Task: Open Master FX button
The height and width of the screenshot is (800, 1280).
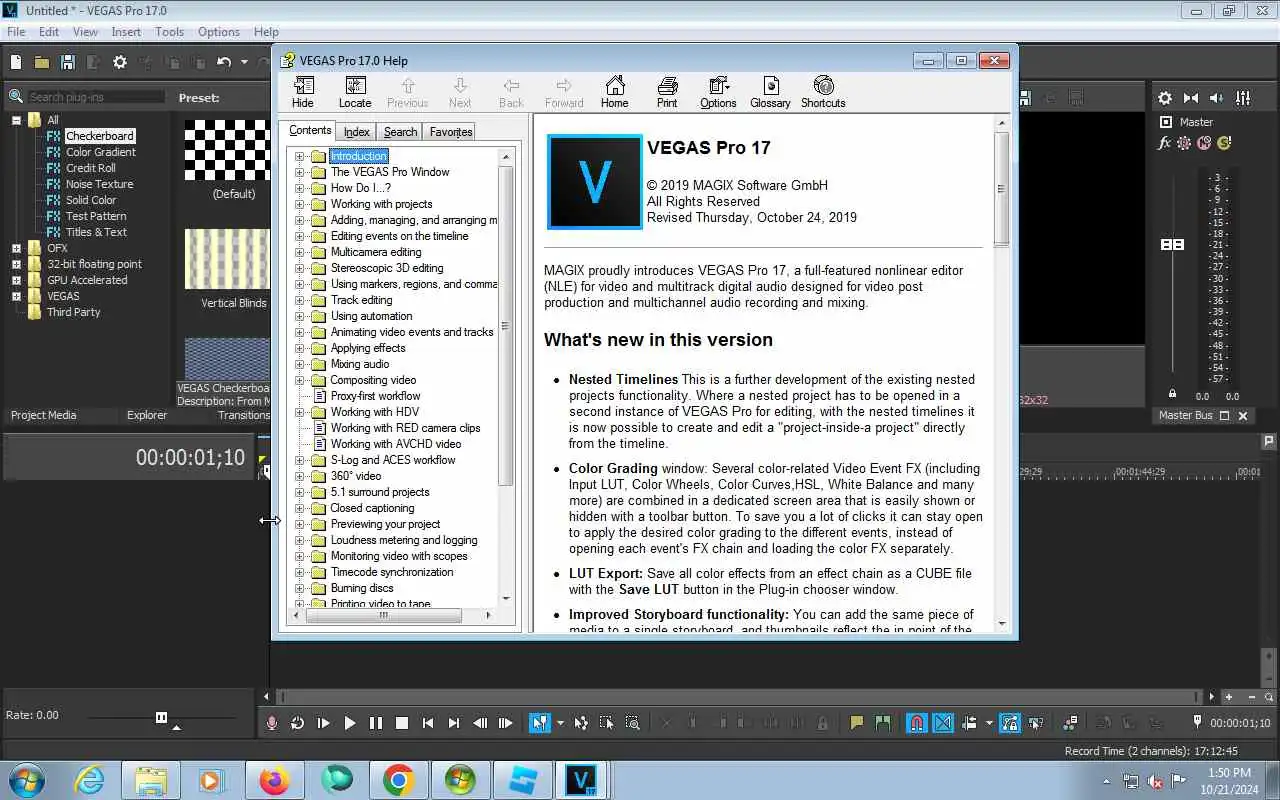Action: [x=1164, y=143]
